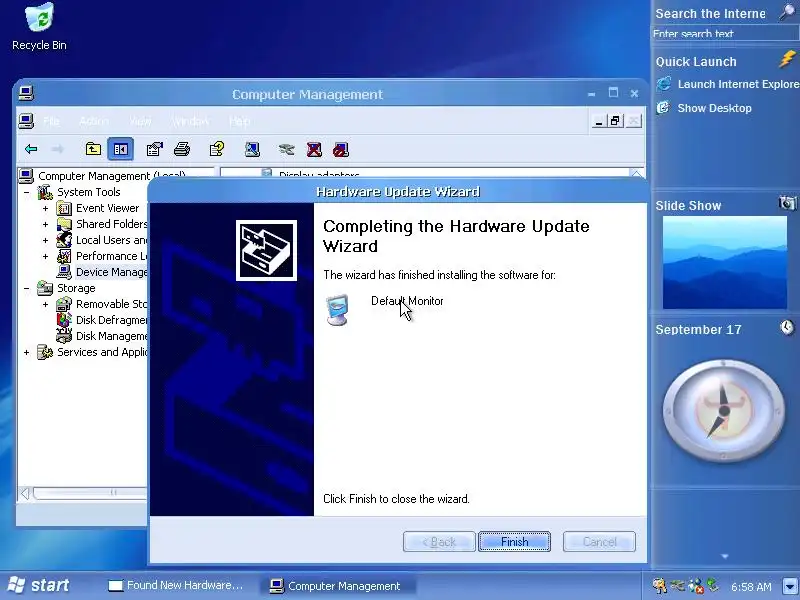The height and width of the screenshot is (600, 800).
Task: Click the Uninstall device red X icon
Action: (314, 149)
